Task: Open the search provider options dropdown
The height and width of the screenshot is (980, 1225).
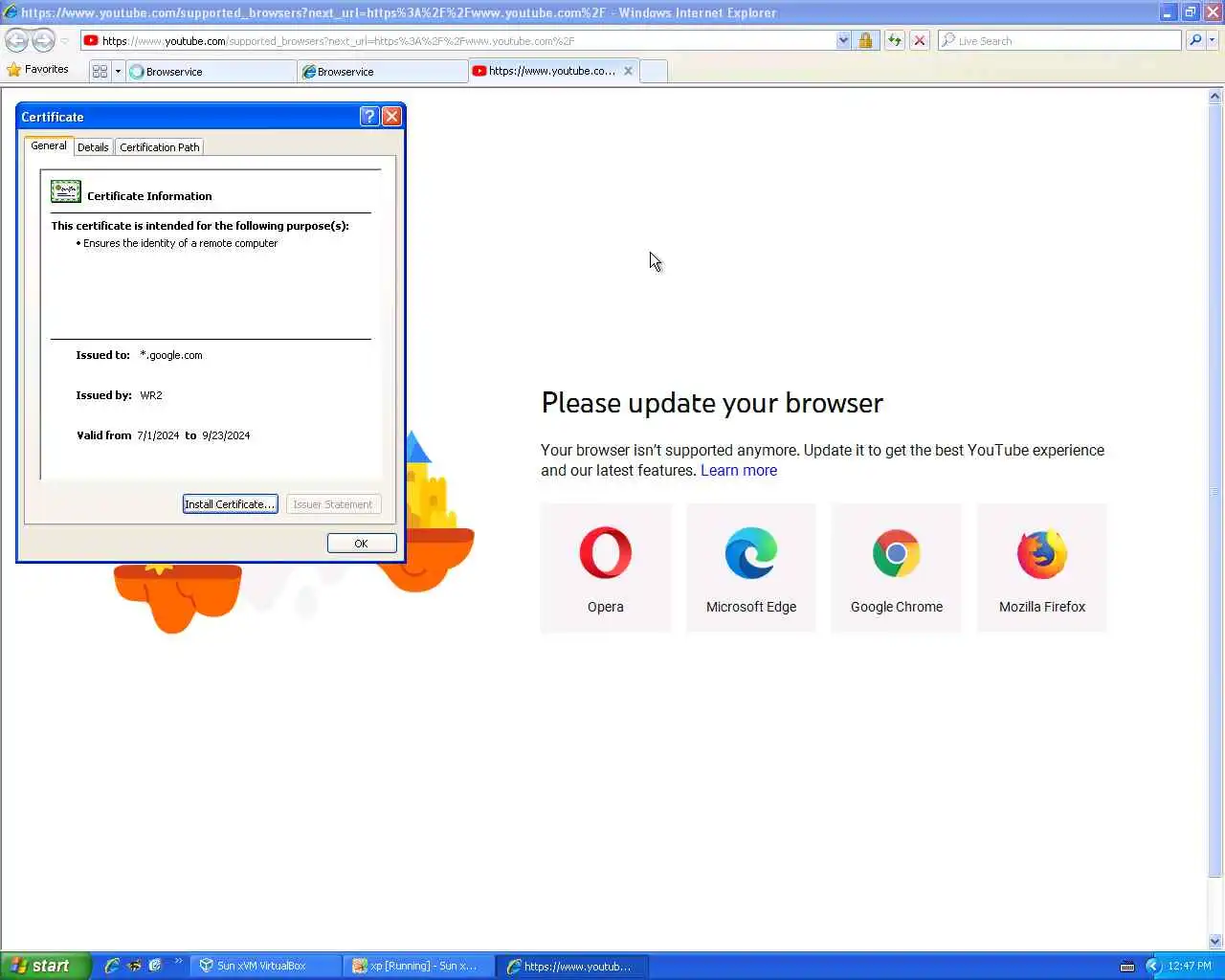Action: click(x=1213, y=40)
